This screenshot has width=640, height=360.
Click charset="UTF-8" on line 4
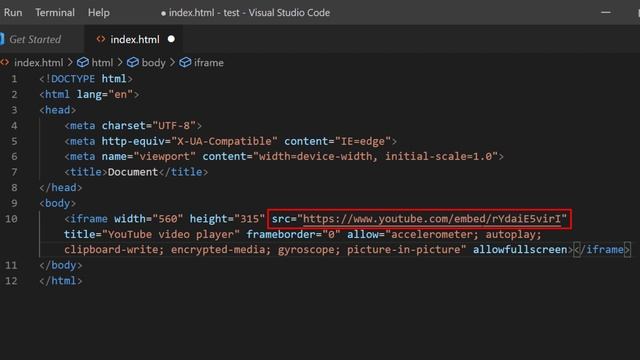pyautogui.click(x=149, y=125)
